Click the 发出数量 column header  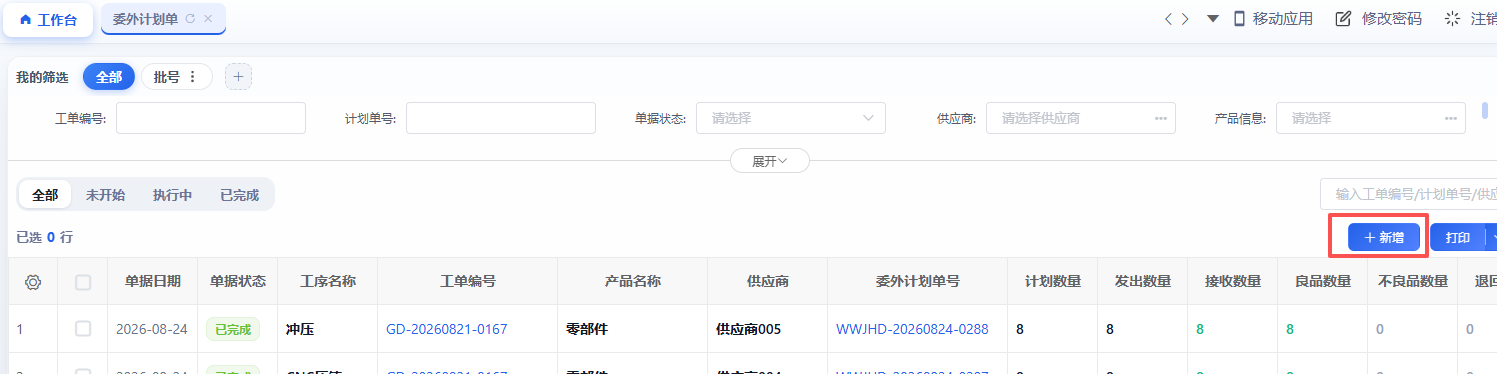point(1143,282)
